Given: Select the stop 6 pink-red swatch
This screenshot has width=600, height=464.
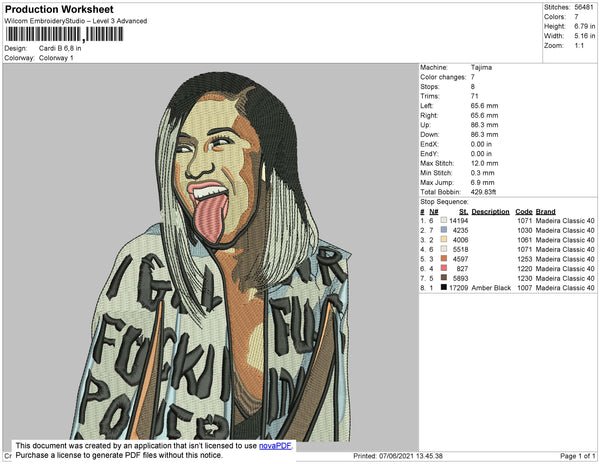Looking at the screenshot, I should [444, 269].
